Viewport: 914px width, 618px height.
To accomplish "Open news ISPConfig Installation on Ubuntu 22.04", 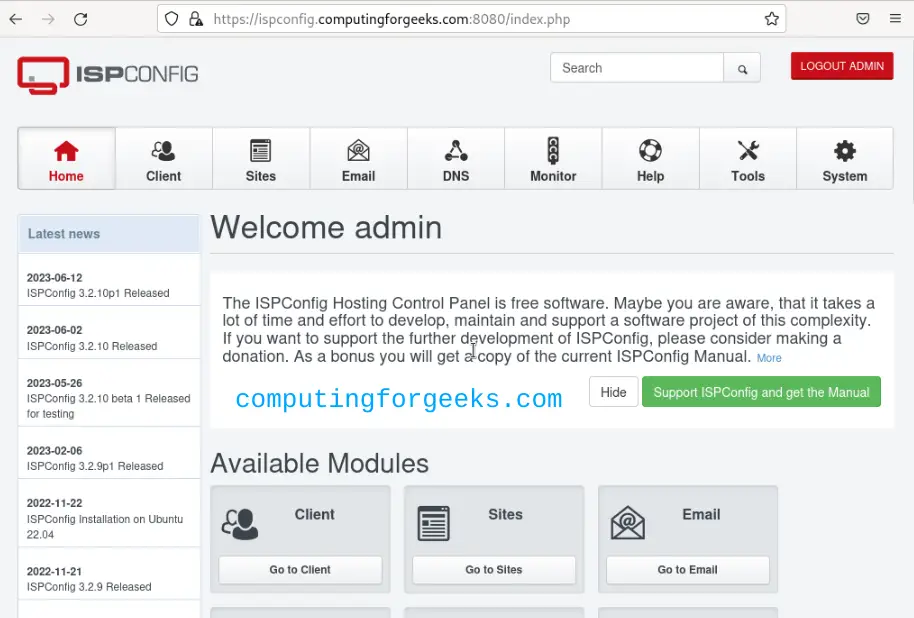I will (105, 527).
